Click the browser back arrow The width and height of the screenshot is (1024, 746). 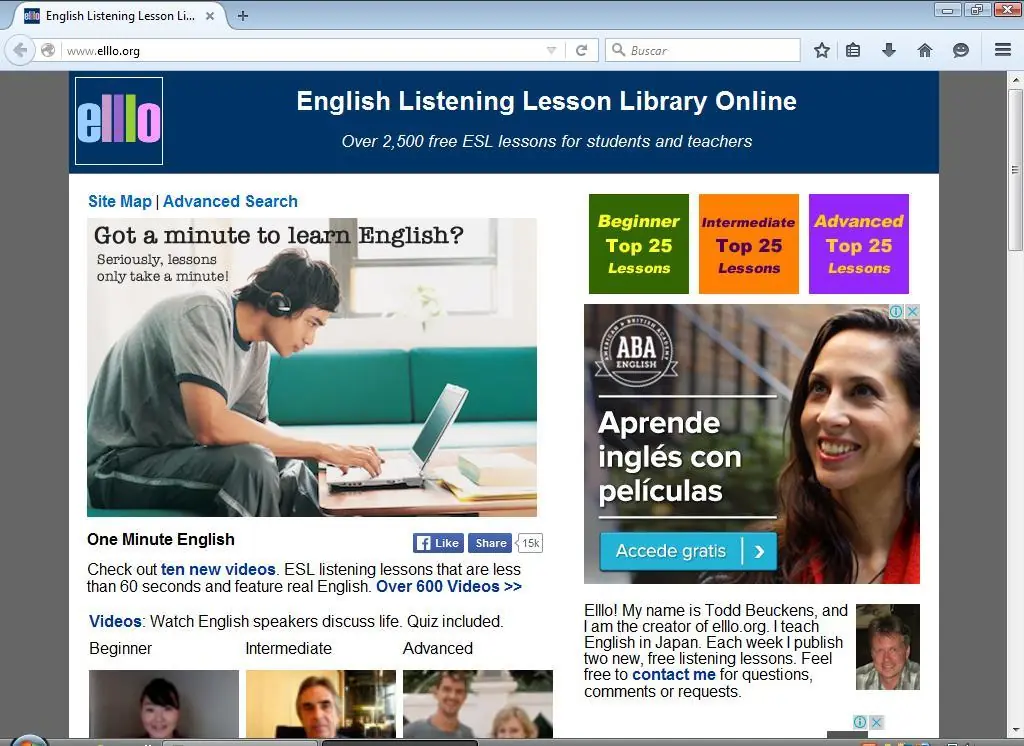click(20, 50)
